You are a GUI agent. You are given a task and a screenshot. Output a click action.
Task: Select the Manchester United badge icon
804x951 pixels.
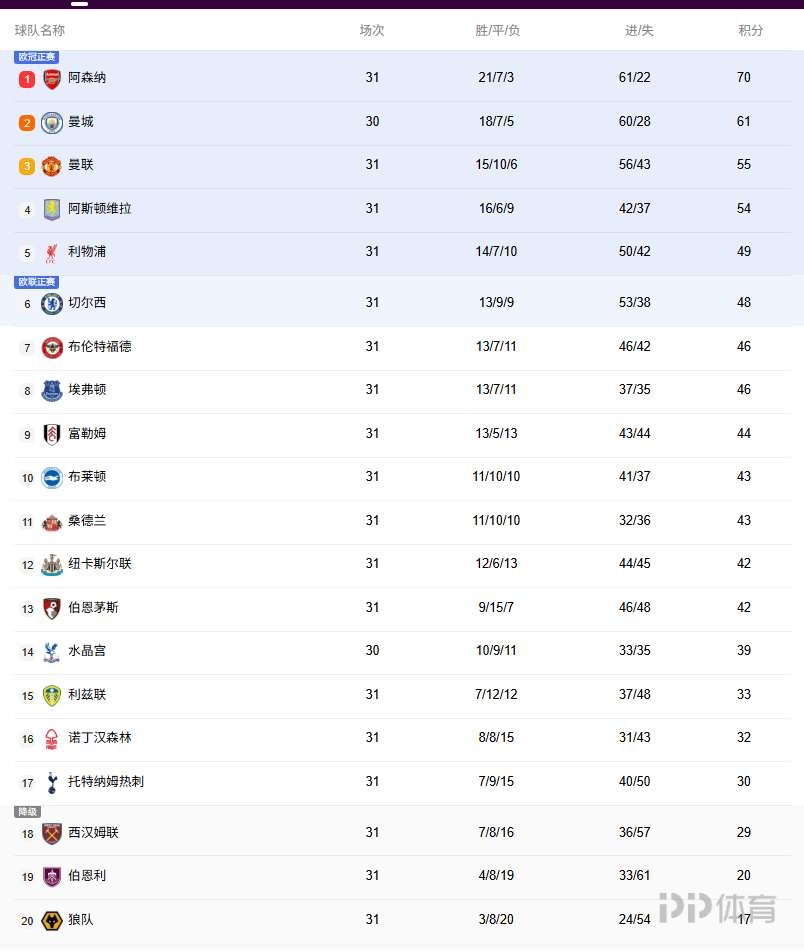(x=52, y=166)
